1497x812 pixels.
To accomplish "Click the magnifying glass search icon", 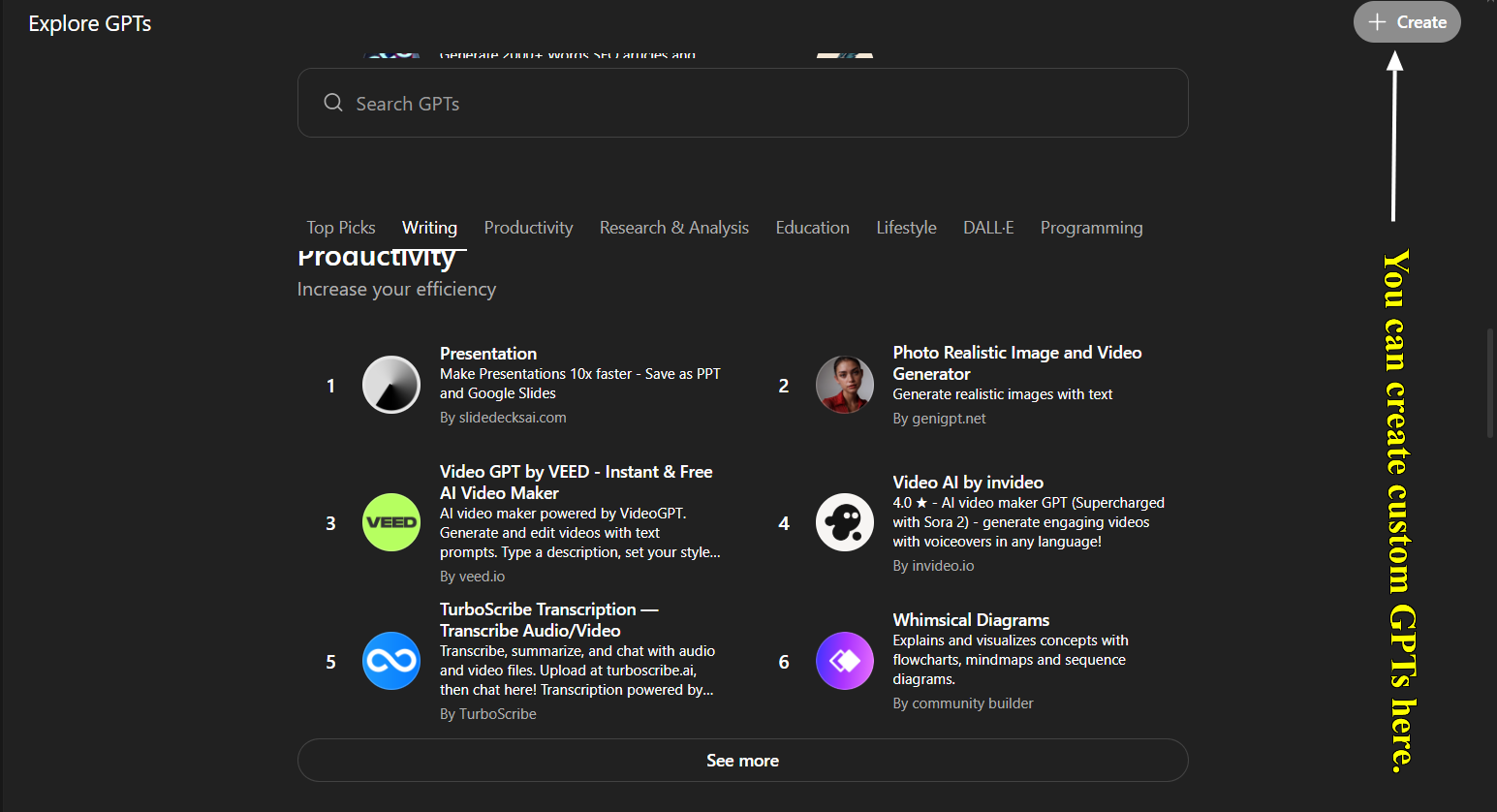I will coord(333,103).
